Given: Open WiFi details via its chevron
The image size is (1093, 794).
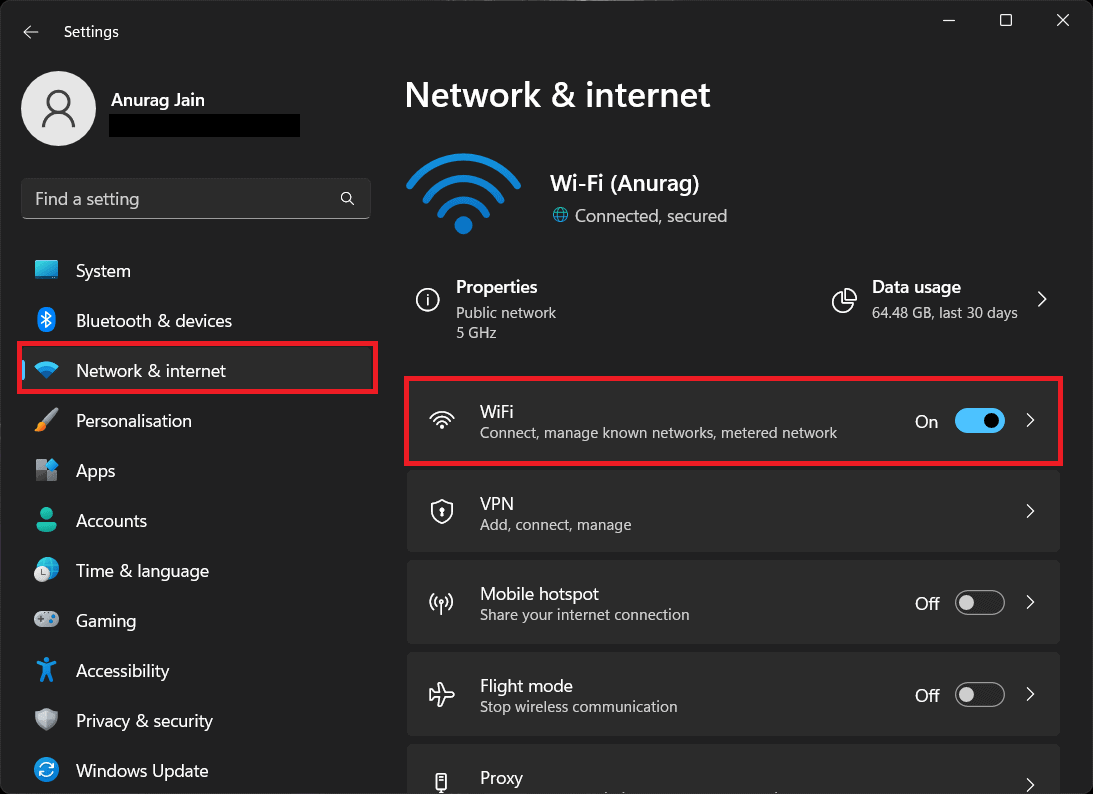Looking at the screenshot, I should click(x=1031, y=421).
